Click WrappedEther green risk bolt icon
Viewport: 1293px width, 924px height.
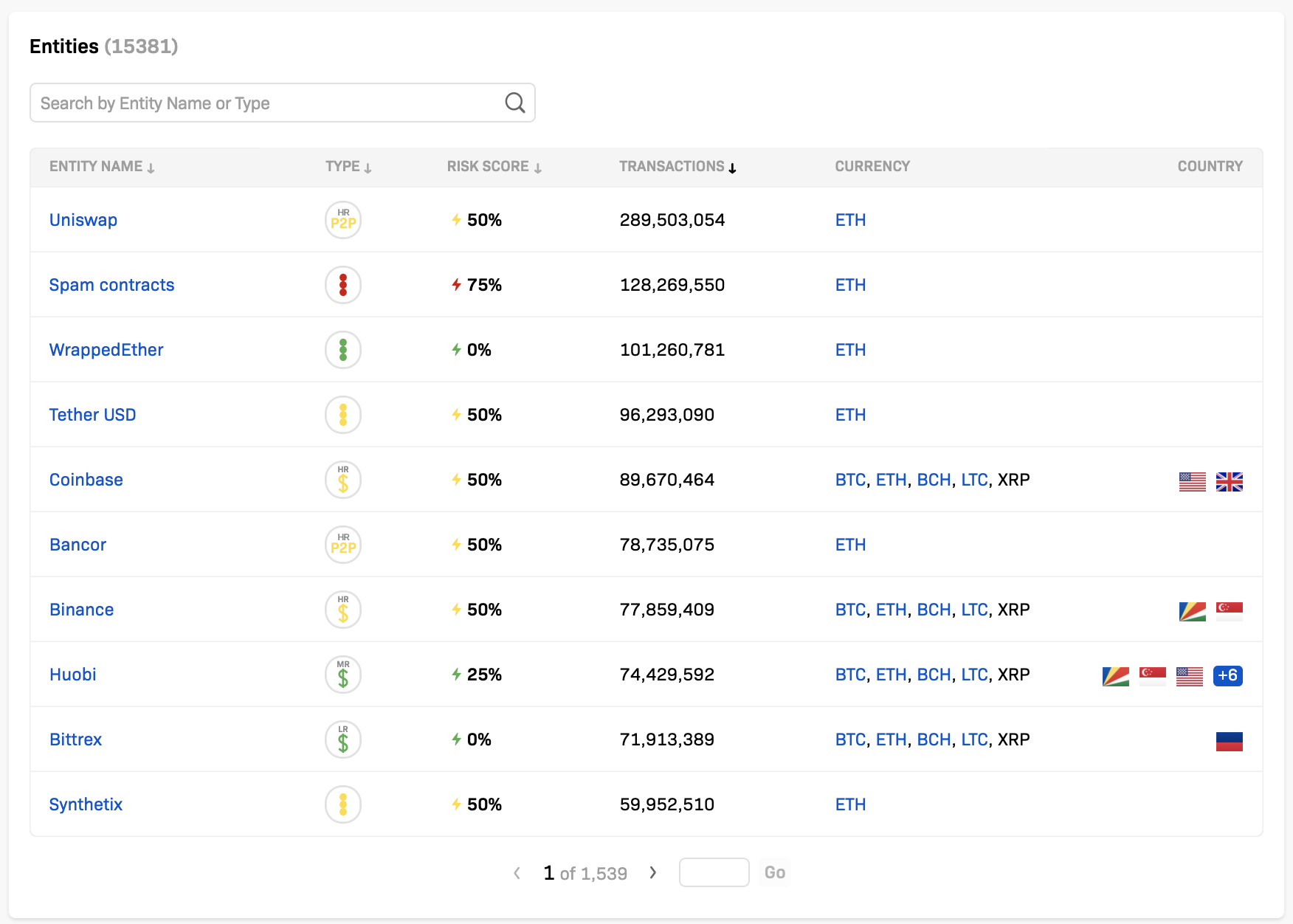point(457,350)
